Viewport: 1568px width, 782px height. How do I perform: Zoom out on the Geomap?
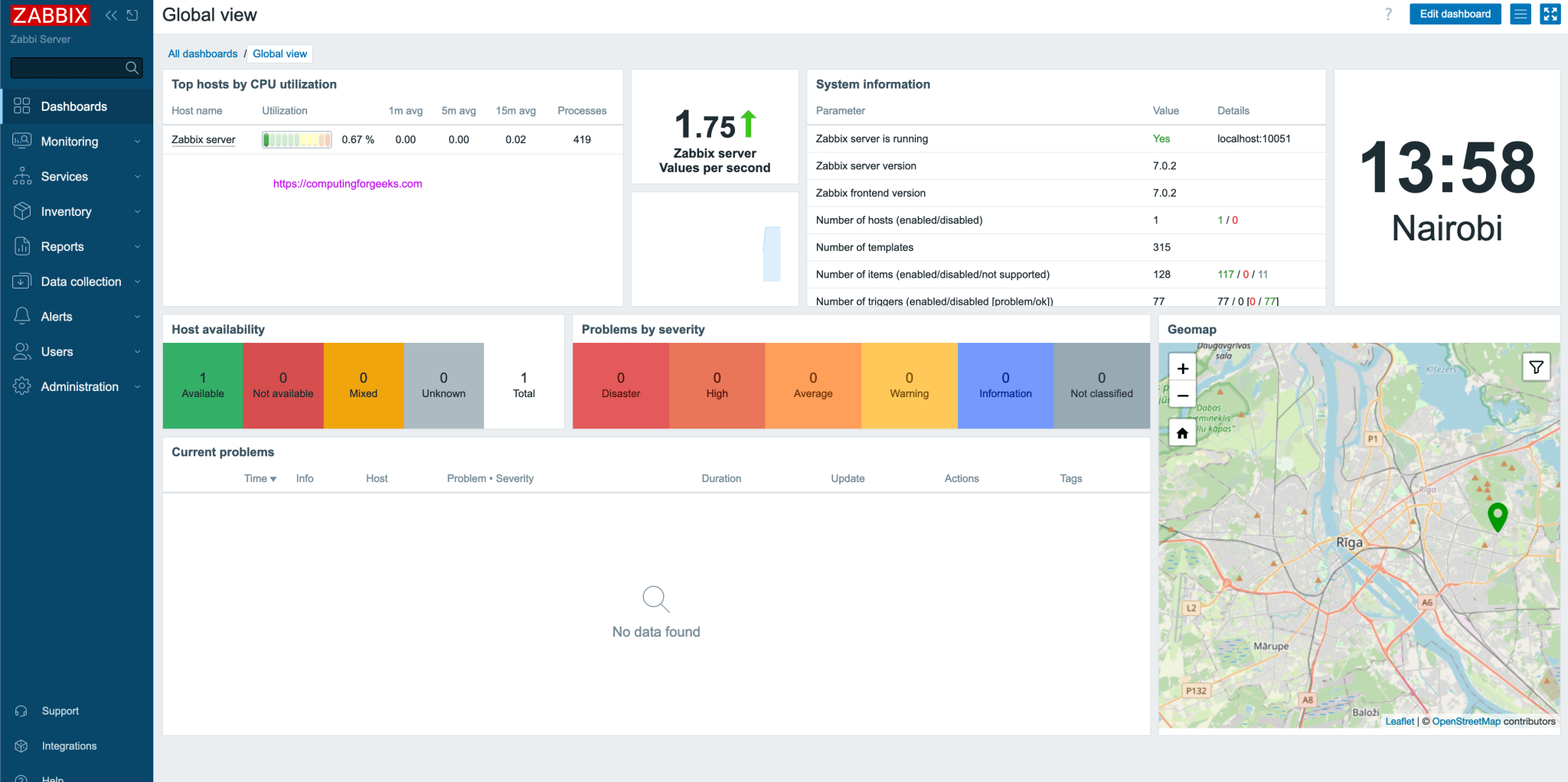1182,396
